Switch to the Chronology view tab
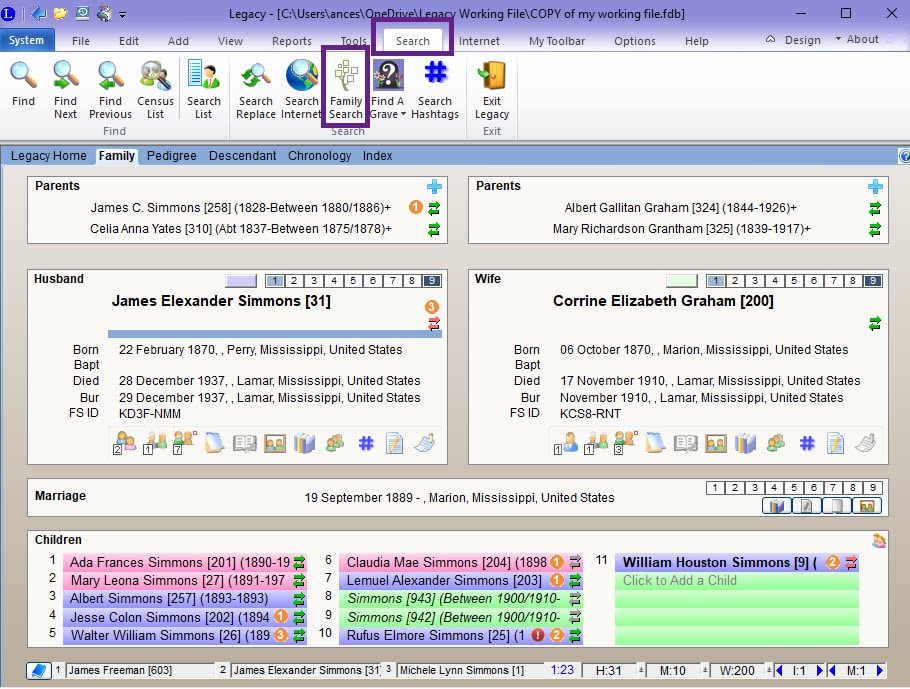The image size is (910, 689). [x=319, y=156]
